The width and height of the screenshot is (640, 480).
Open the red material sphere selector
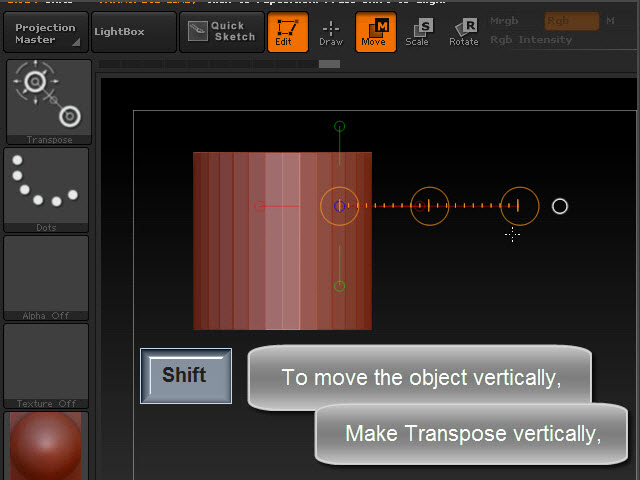click(46, 446)
